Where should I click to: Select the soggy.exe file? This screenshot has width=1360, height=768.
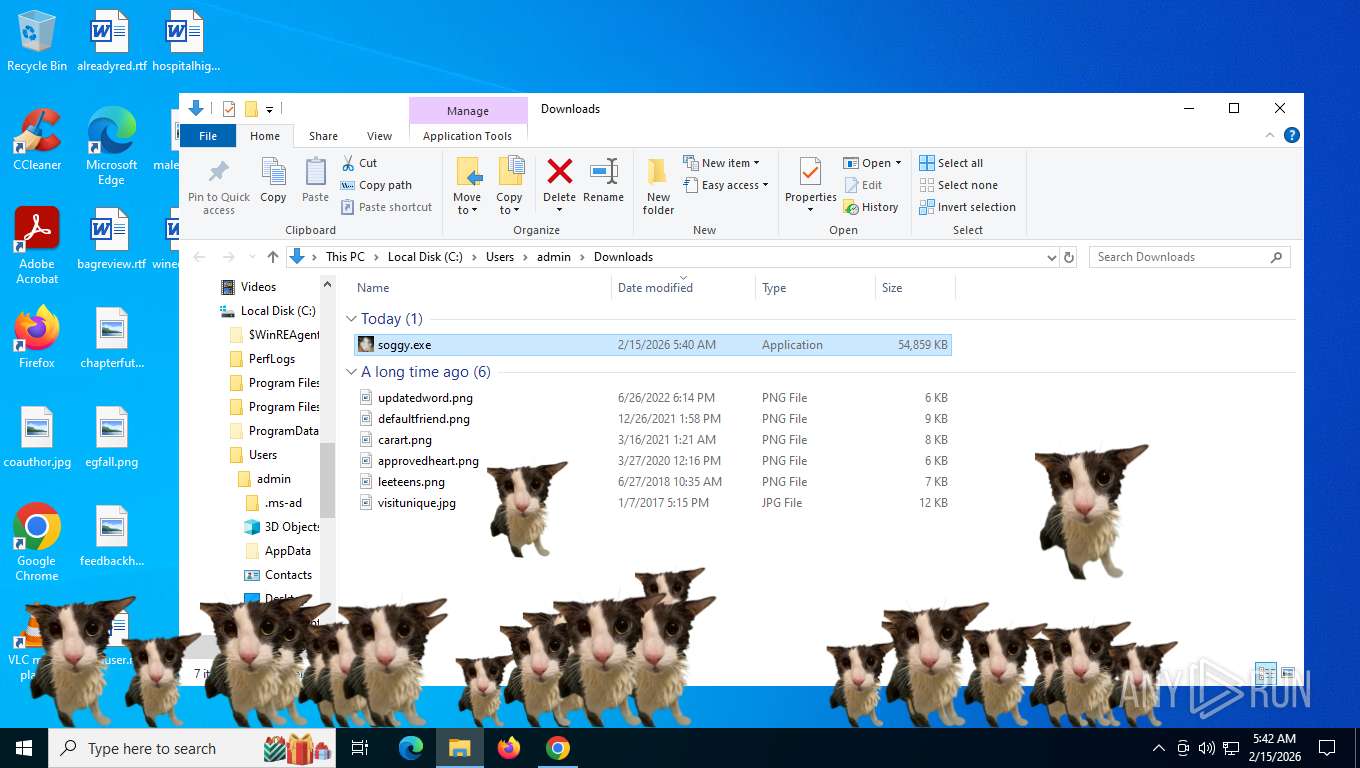(653, 345)
